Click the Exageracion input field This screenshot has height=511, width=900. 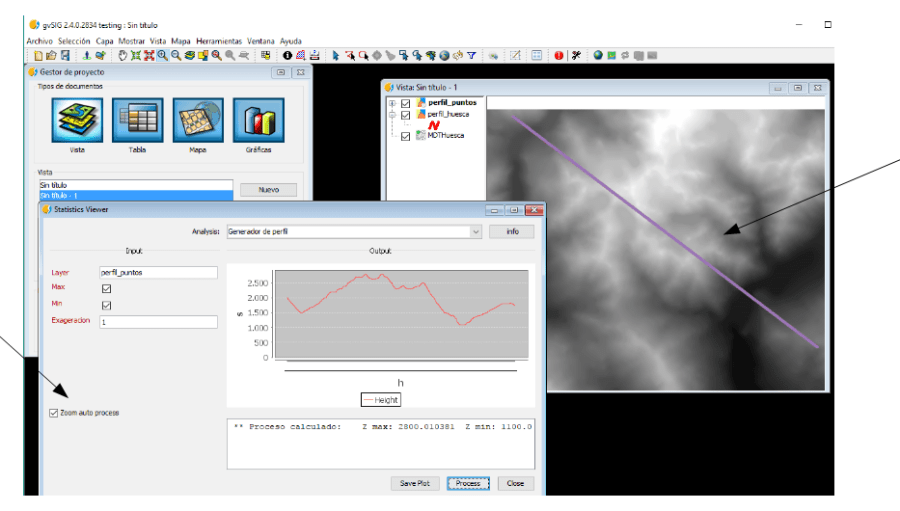tap(158, 322)
